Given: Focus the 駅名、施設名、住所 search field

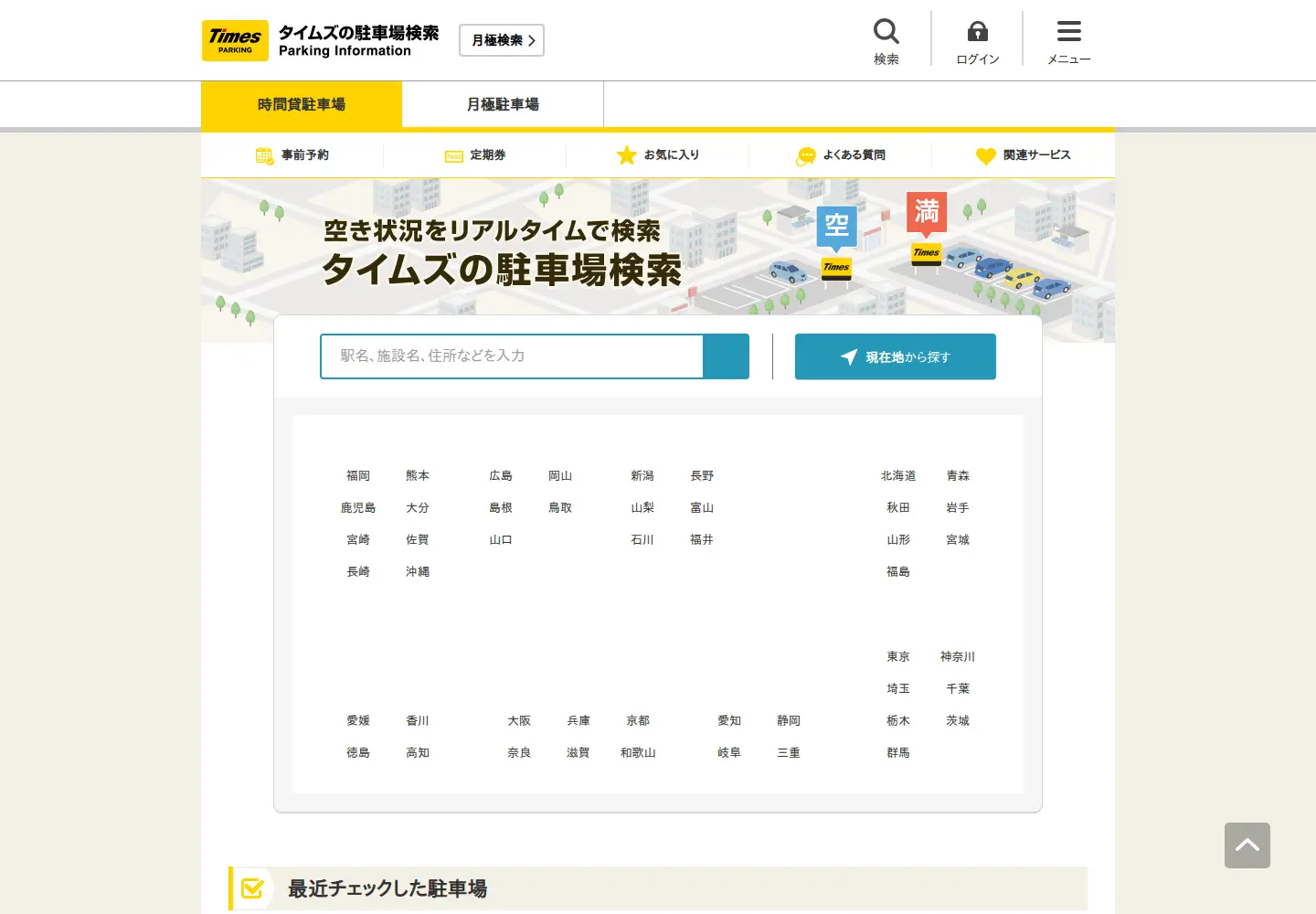Looking at the screenshot, I should point(512,356).
